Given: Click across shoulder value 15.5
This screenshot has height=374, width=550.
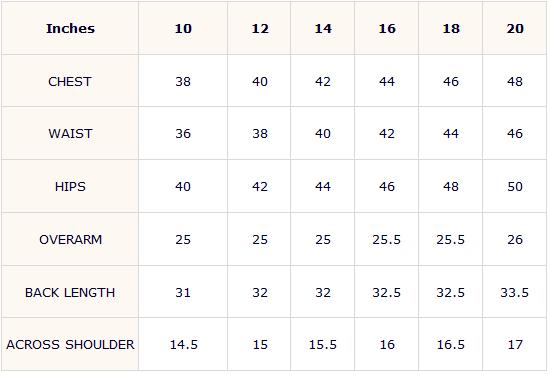Looking at the screenshot, I should pos(323,345).
